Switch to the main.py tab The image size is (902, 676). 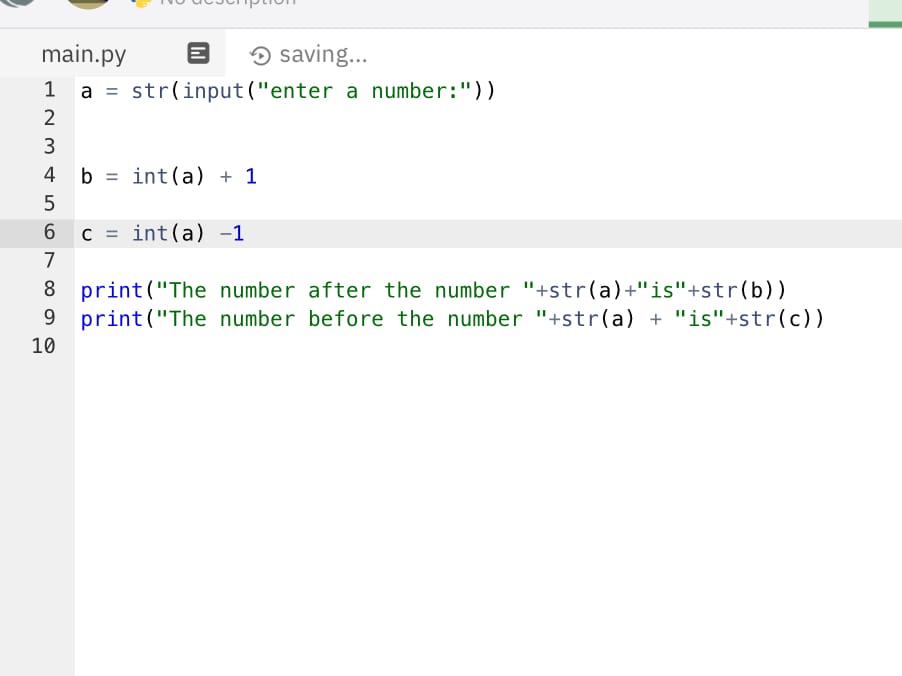pos(83,54)
